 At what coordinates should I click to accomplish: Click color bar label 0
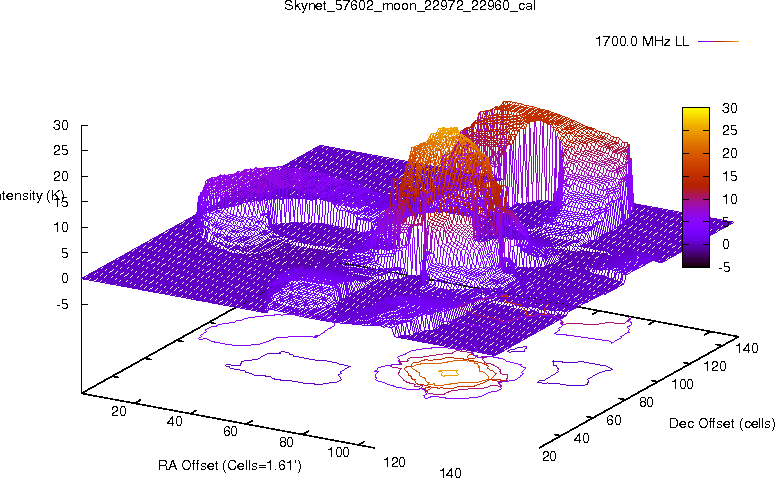(x=726, y=244)
